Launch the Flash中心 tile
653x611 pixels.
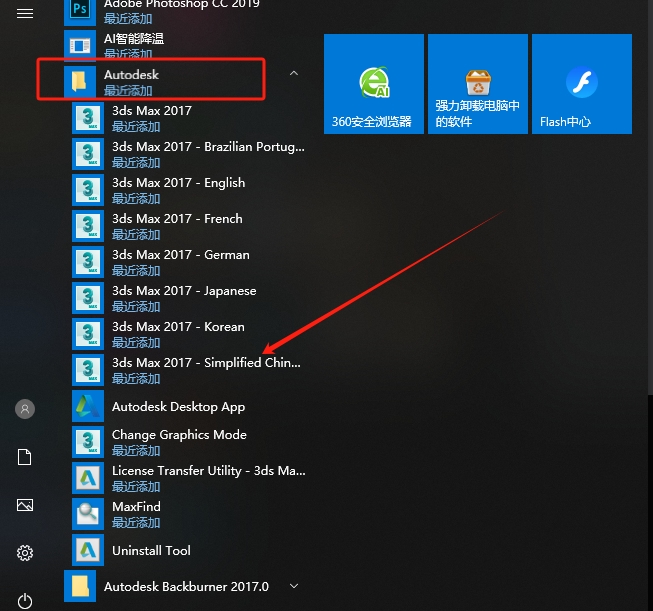click(581, 84)
